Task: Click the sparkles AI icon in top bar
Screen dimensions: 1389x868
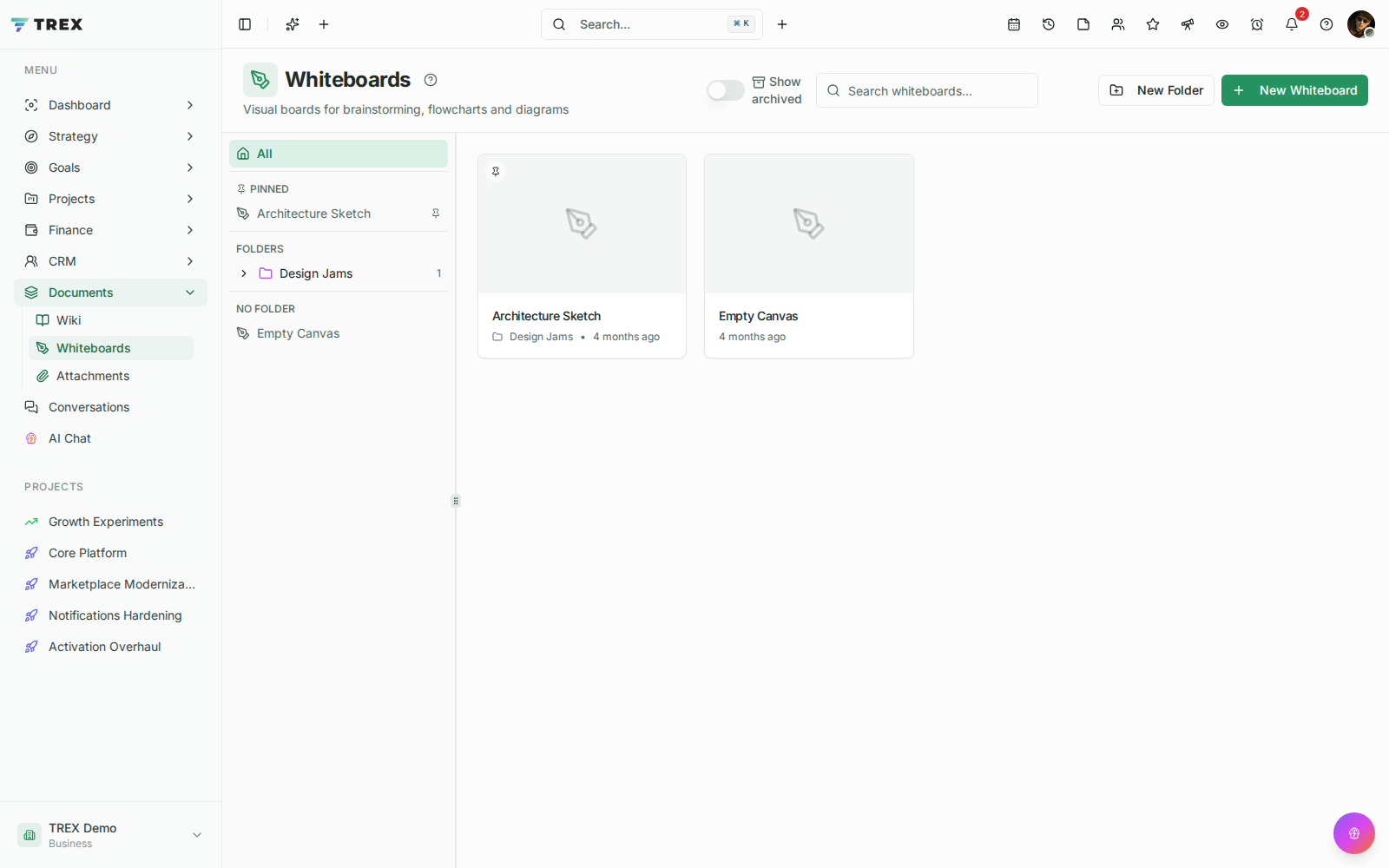Action: click(293, 24)
